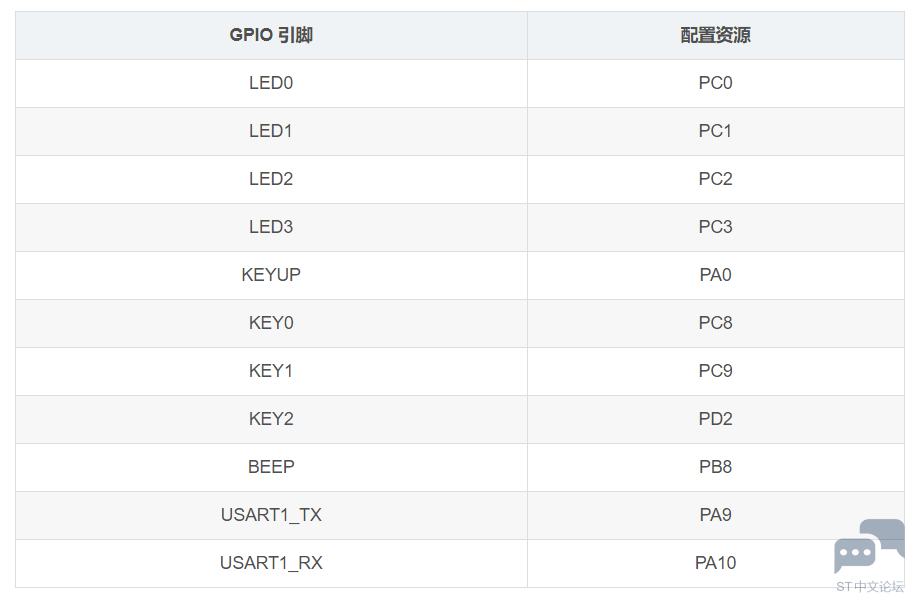913x602 pixels.
Task: Click the GPIO 引脚 column header
Action: pos(271,36)
